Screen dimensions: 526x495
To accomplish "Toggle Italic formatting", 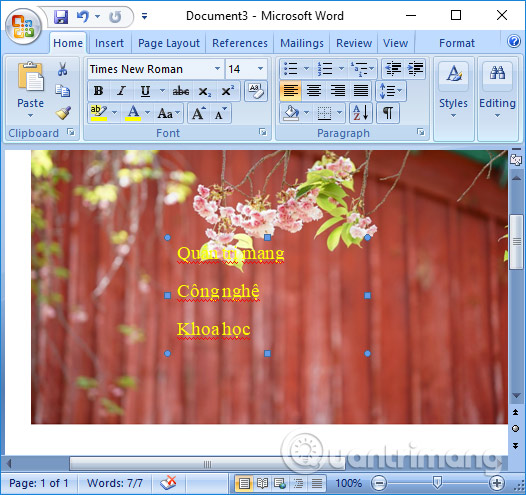I will [x=121, y=91].
